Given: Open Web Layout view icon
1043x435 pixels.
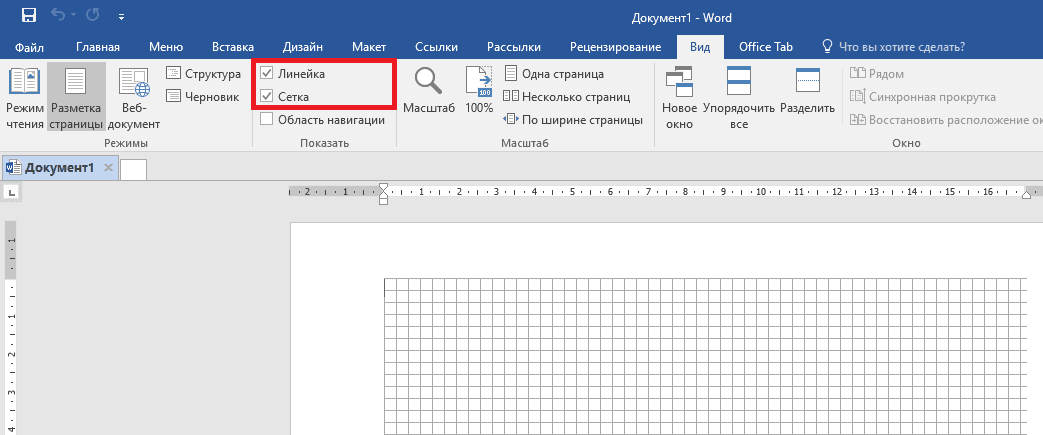Looking at the screenshot, I should (133, 98).
